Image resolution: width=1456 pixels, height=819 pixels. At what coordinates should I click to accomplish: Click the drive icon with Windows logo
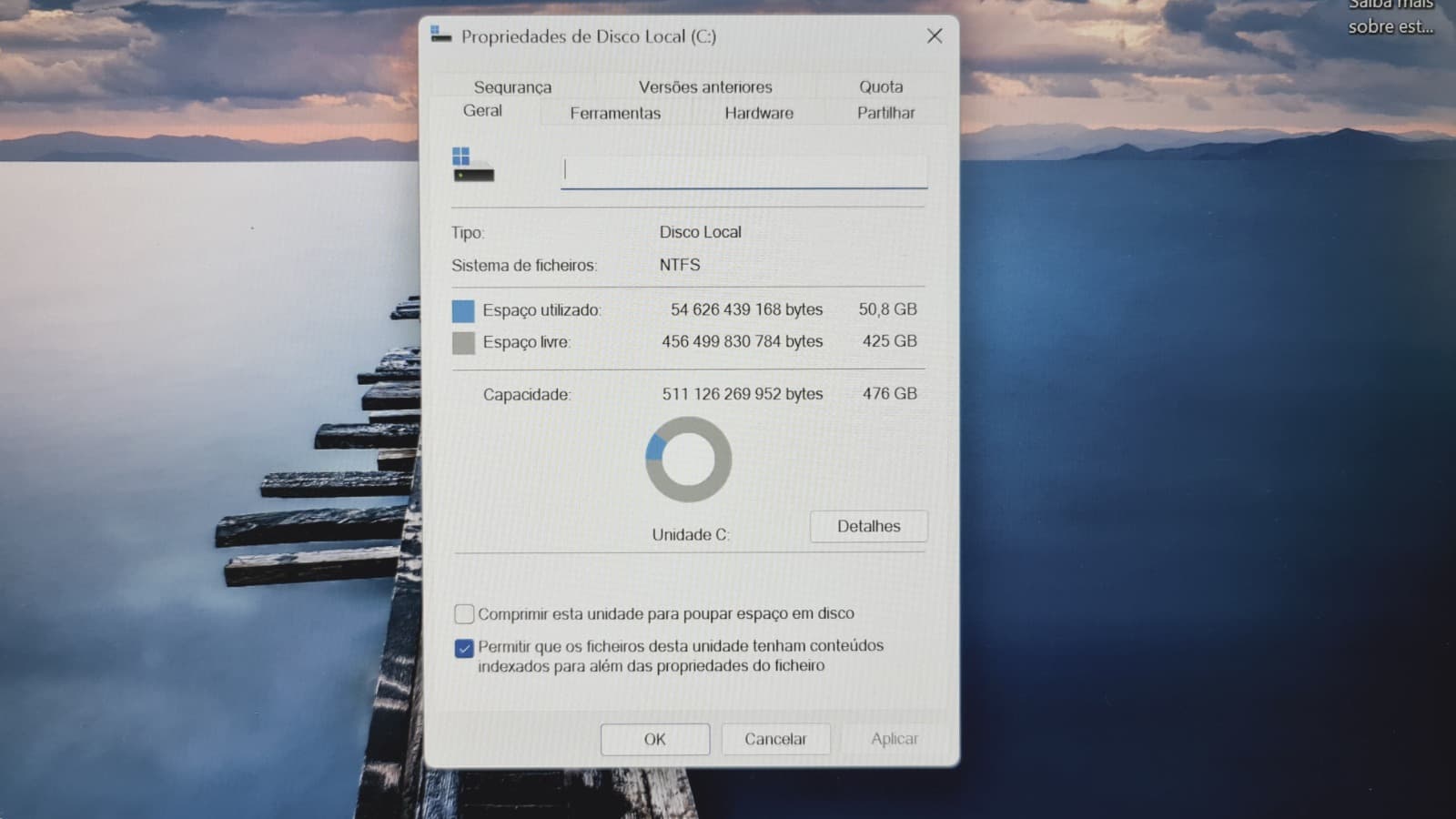click(472, 165)
